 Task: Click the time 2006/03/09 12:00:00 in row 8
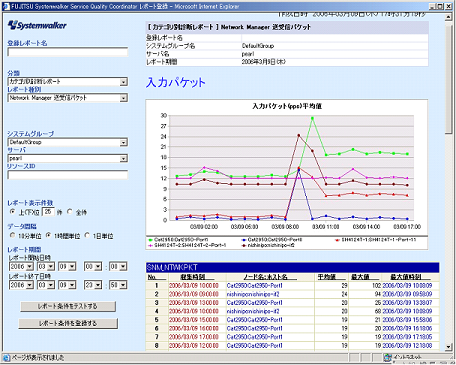click(x=193, y=346)
